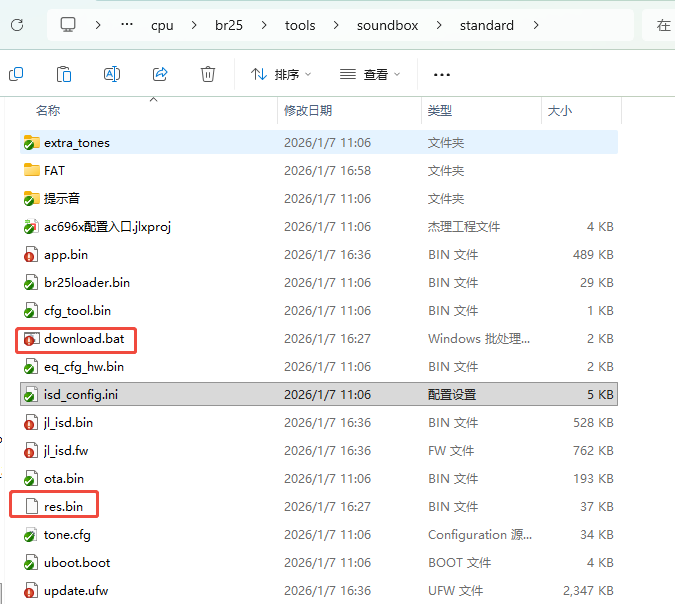Click the isd_config.ini file name
The image size is (675, 604).
coord(81,395)
